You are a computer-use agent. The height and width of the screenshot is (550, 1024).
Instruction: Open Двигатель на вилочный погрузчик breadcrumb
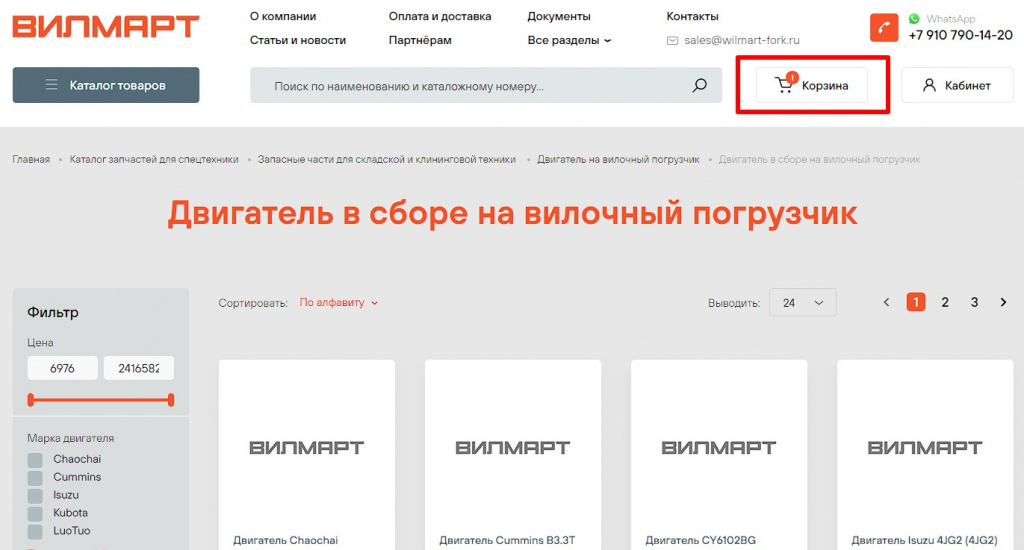(618, 159)
